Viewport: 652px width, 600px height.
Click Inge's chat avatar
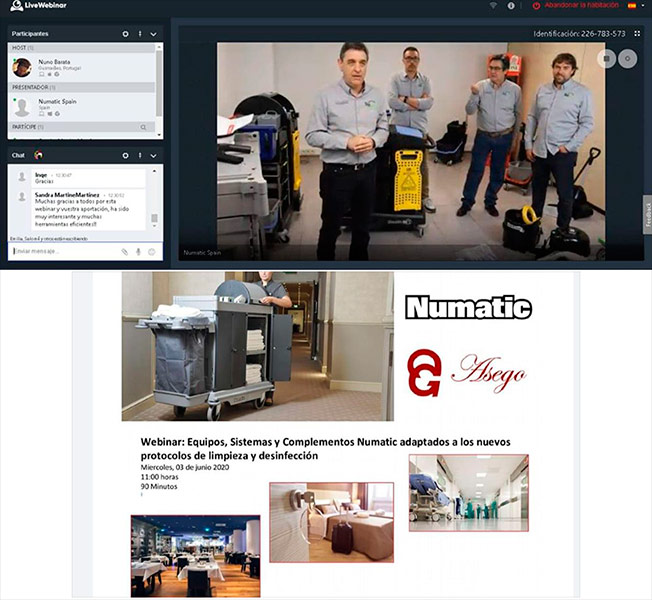[x=22, y=177]
